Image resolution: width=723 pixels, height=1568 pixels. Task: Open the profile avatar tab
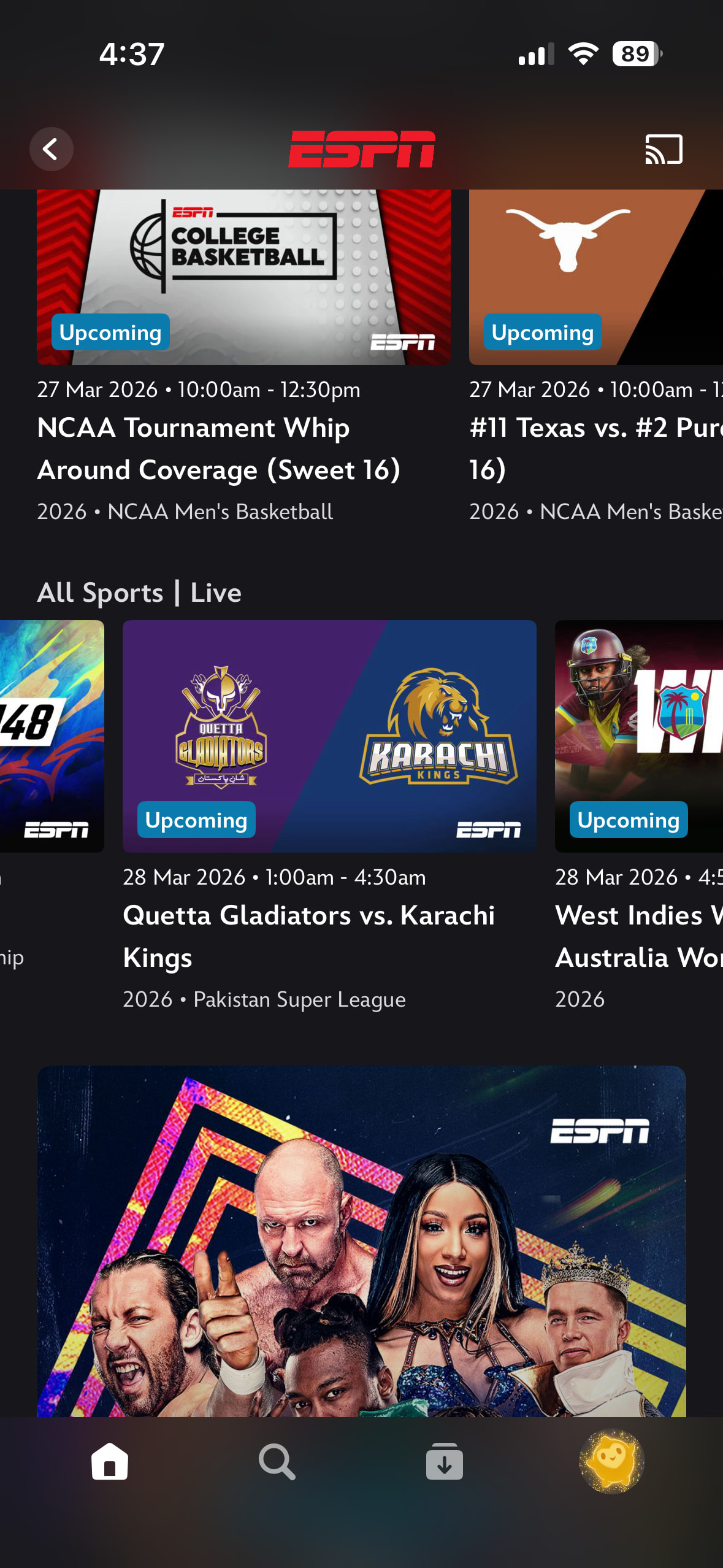pyautogui.click(x=612, y=1461)
